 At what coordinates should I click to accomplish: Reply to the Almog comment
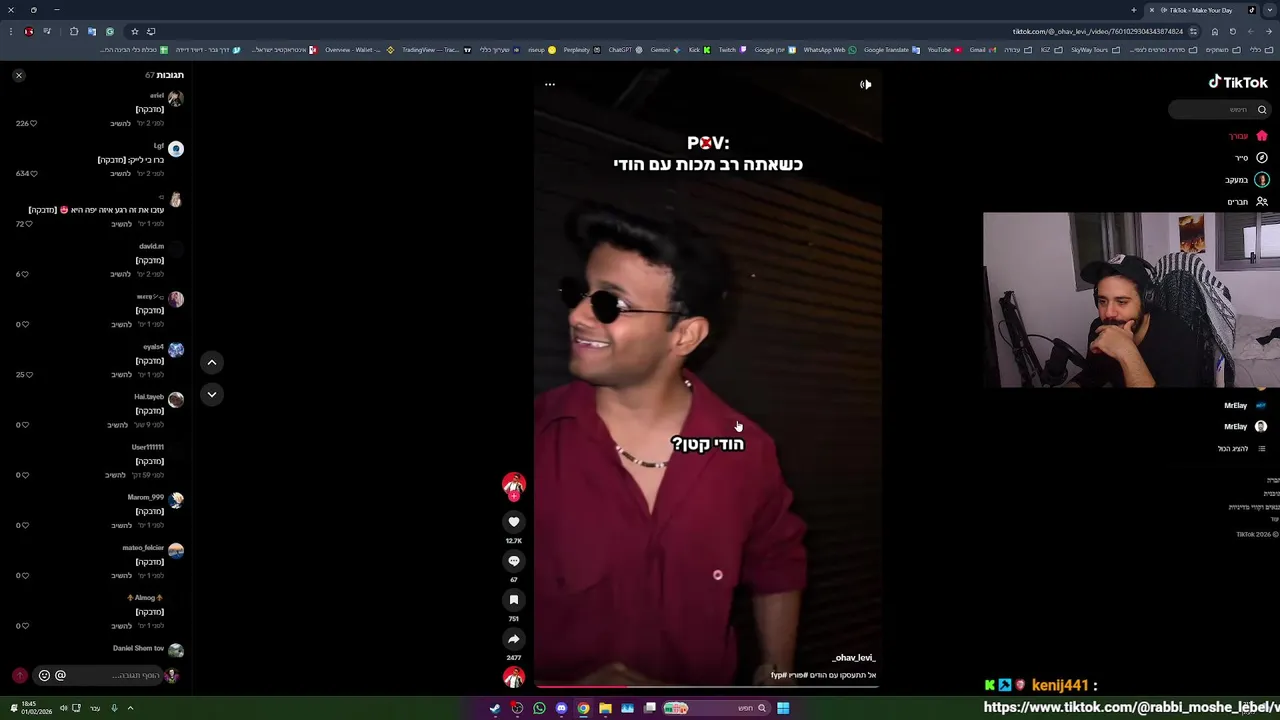click(120, 626)
